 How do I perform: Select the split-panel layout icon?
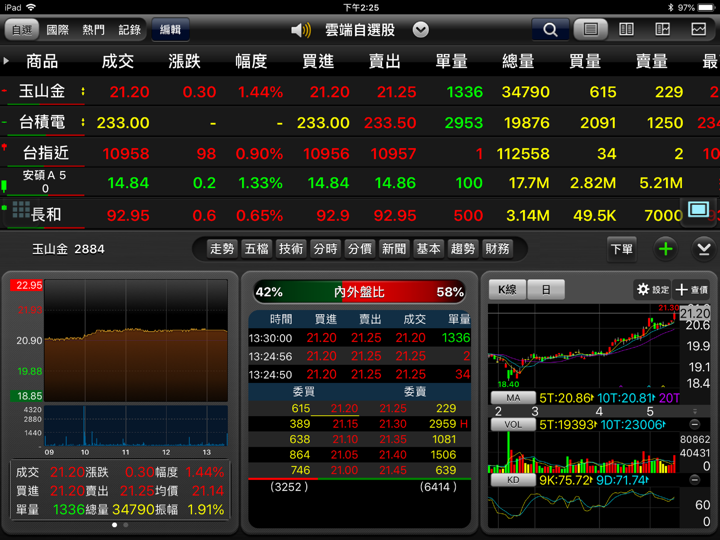click(x=662, y=30)
